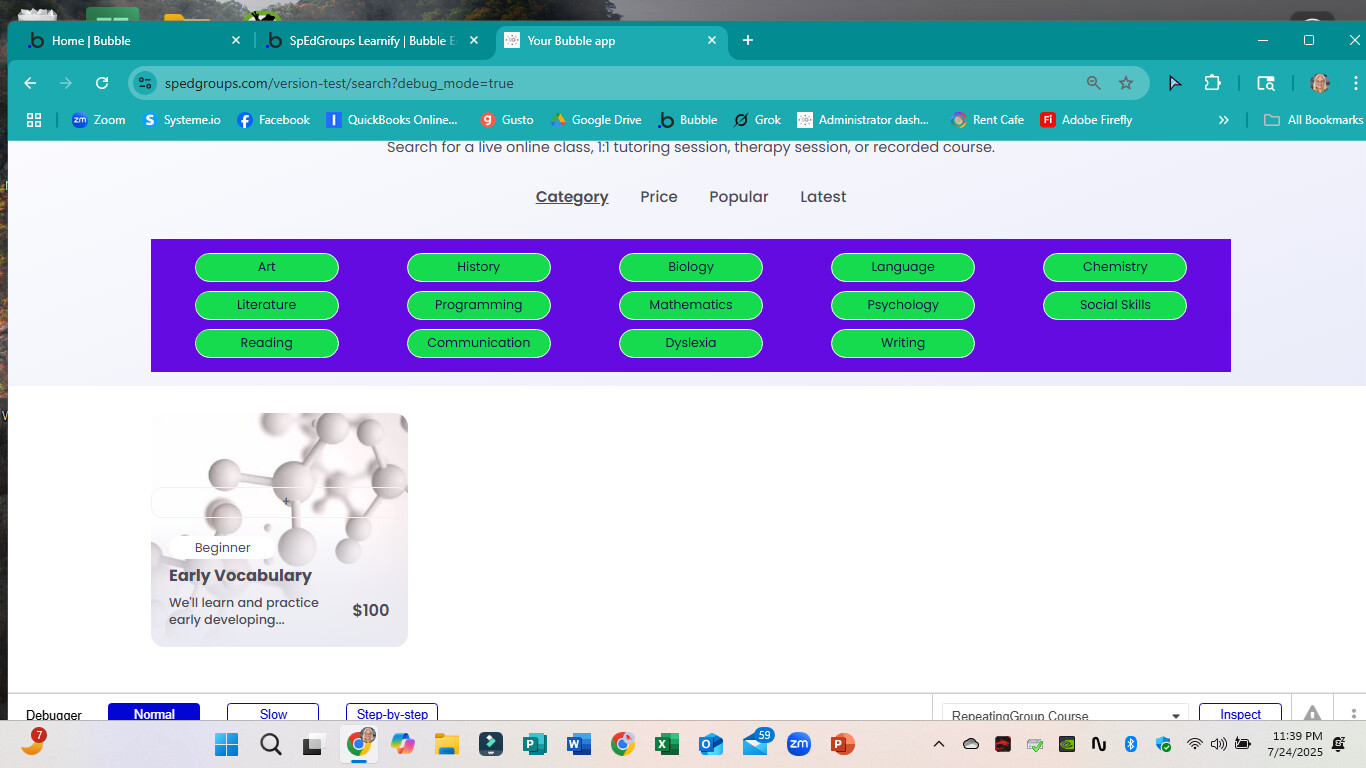1366x768 pixels.
Task: Open the Chrome profile avatar
Action: (1320, 83)
